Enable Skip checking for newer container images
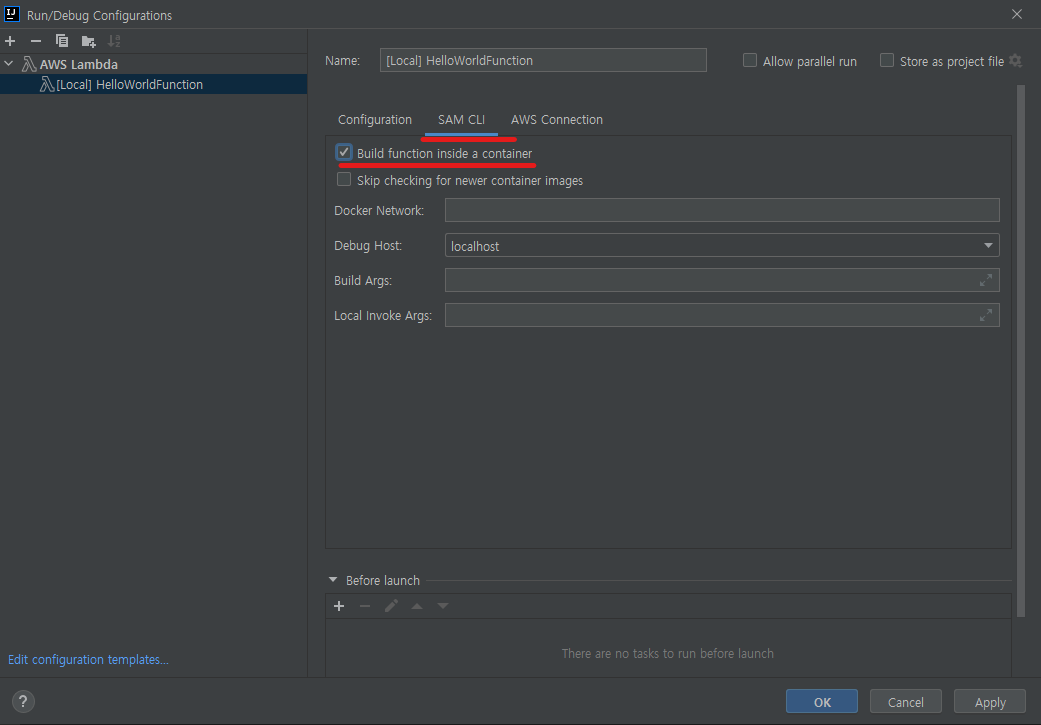1041x725 pixels. [x=344, y=179]
